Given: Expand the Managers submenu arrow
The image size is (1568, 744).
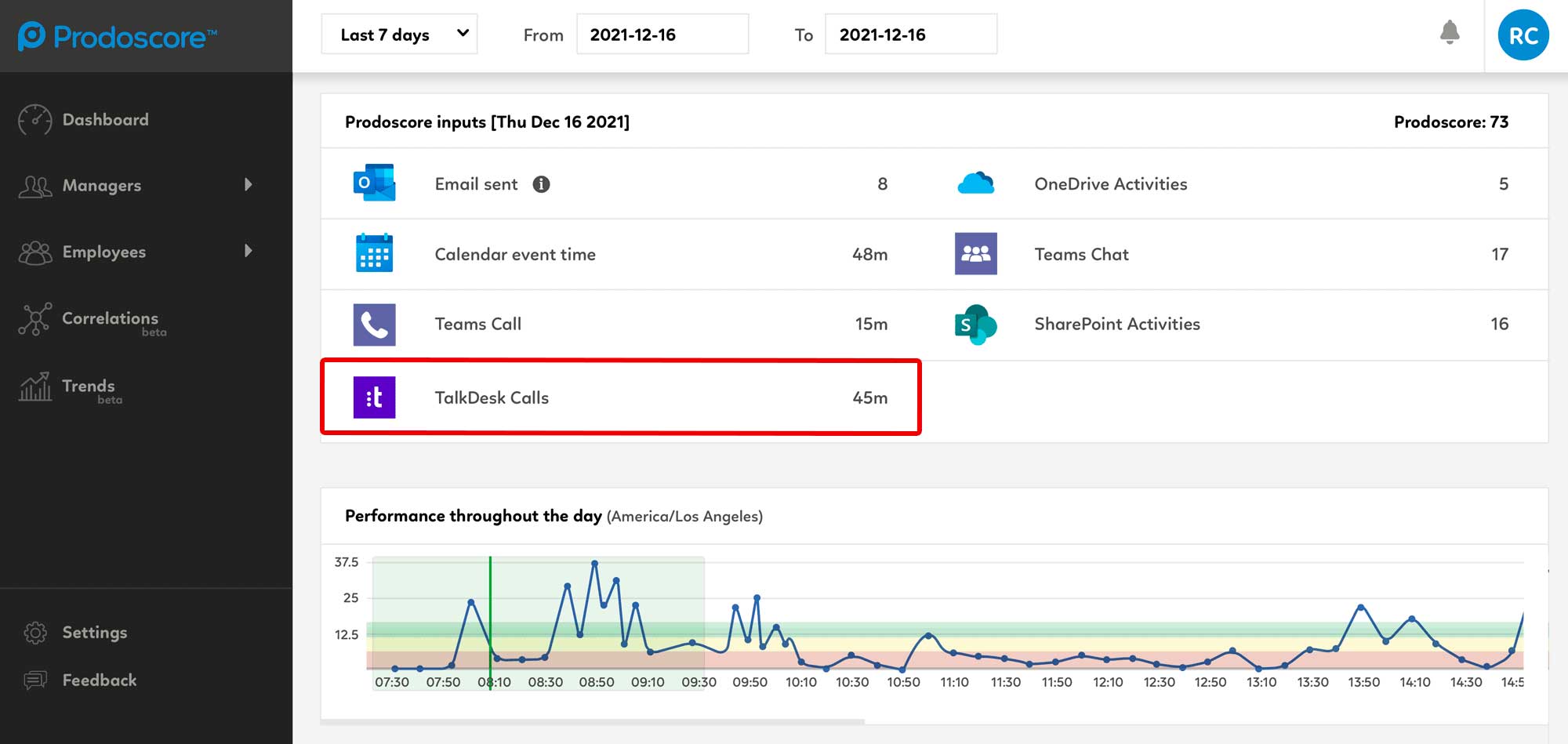Looking at the screenshot, I should pyautogui.click(x=248, y=184).
